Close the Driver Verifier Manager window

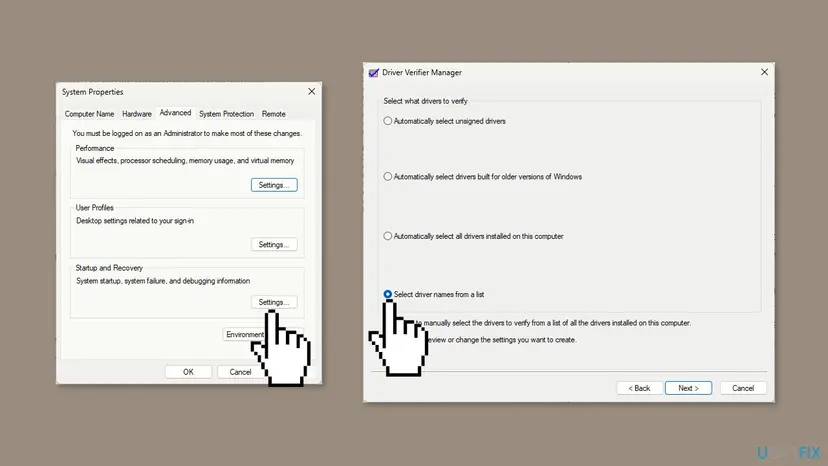(764, 72)
